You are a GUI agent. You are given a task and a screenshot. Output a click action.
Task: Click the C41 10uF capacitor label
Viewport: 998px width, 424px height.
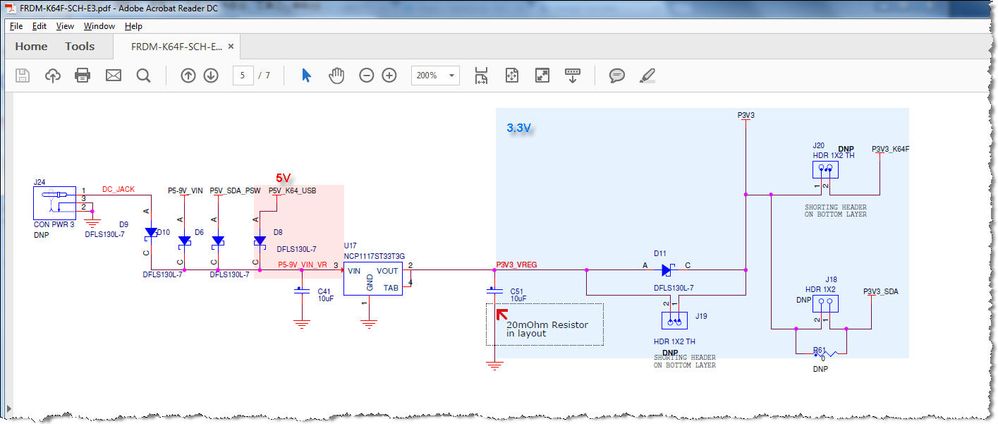click(x=325, y=295)
